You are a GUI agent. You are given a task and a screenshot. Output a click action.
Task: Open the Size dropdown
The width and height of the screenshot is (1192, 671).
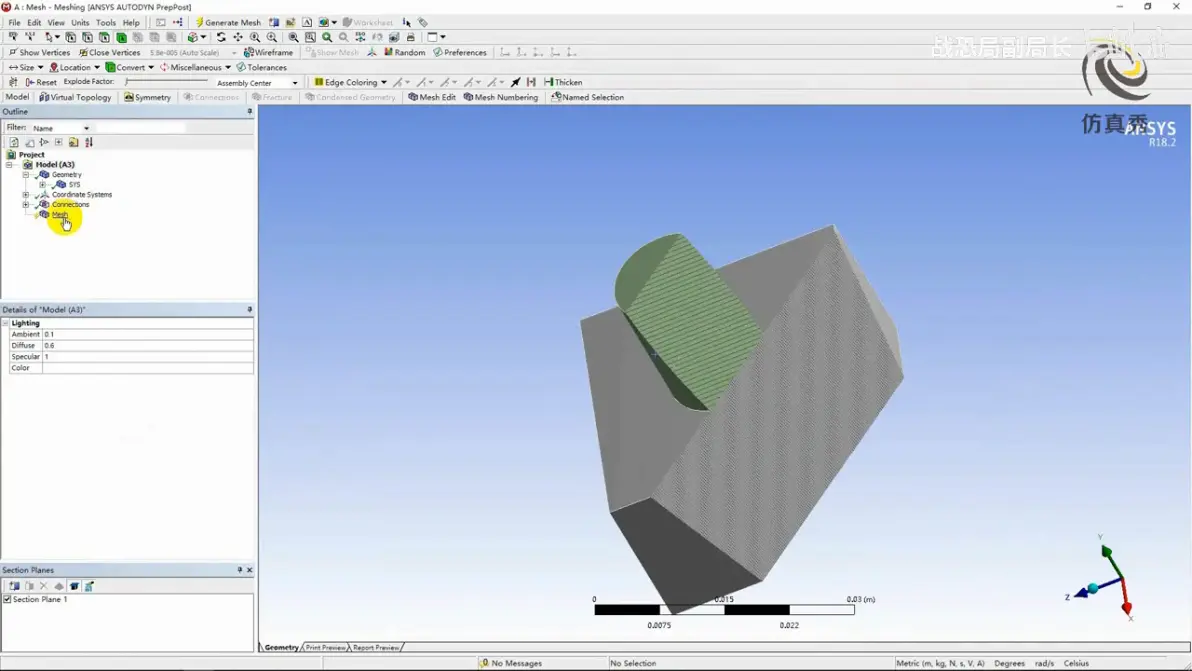(26, 68)
